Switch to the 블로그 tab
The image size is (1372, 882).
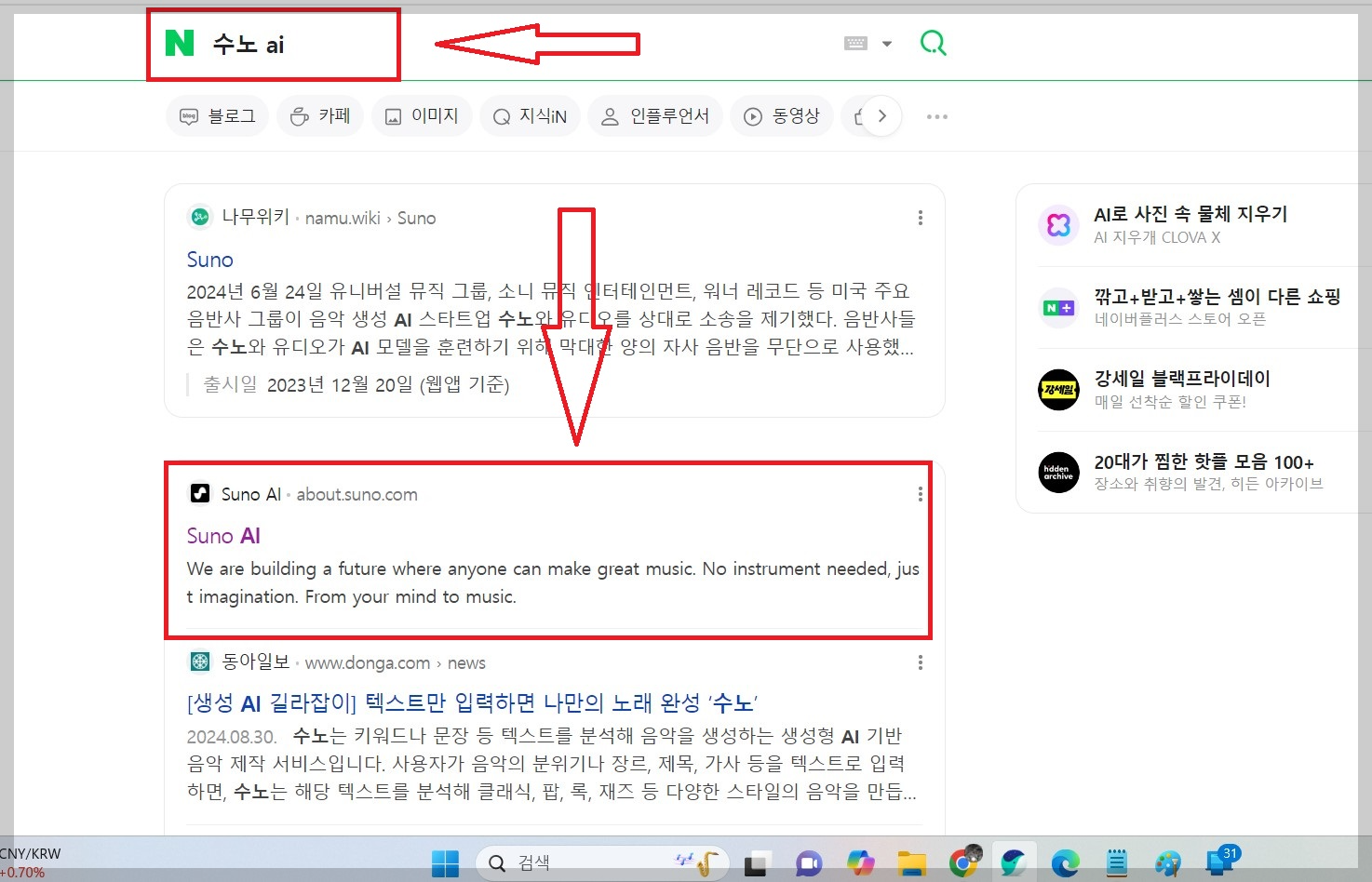(217, 116)
